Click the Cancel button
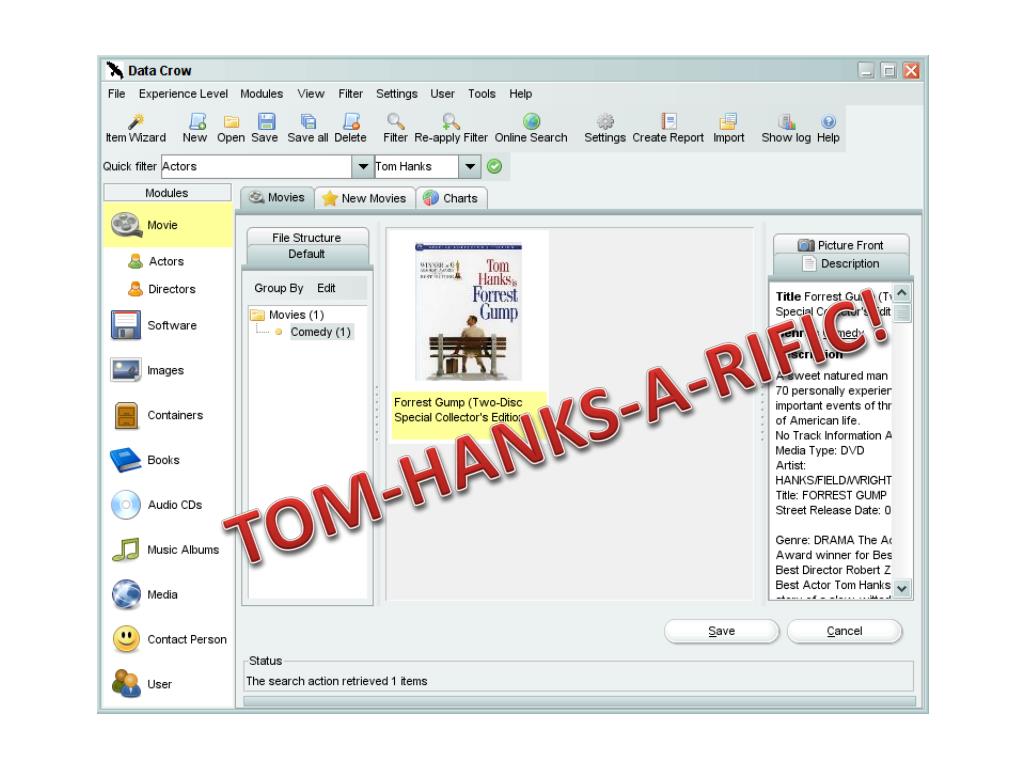Image resolution: width=1024 pixels, height=768 pixels. [x=844, y=631]
